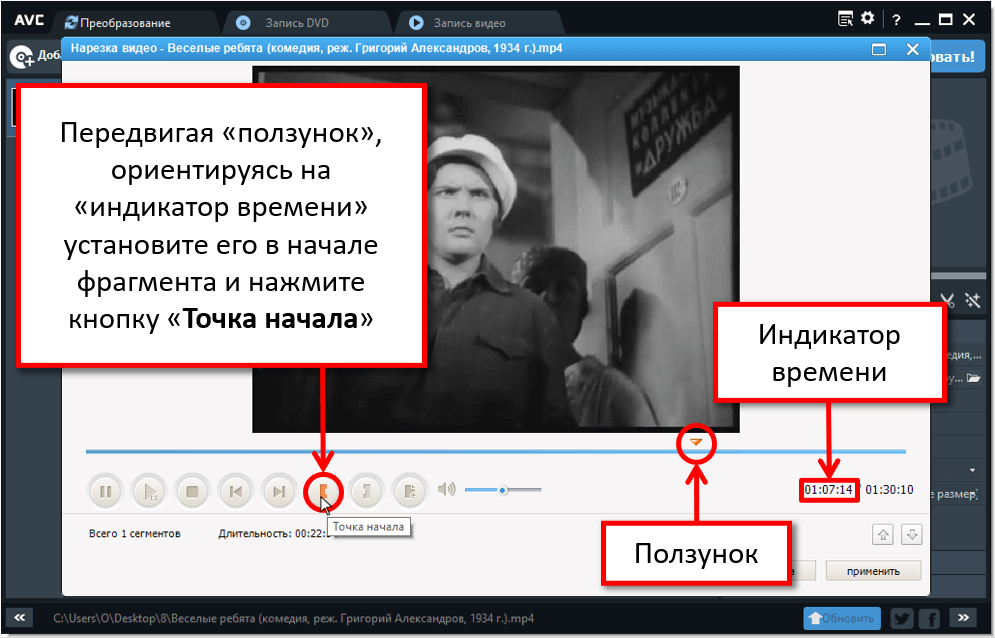Open program settings with the gear icon

[x=867, y=17]
